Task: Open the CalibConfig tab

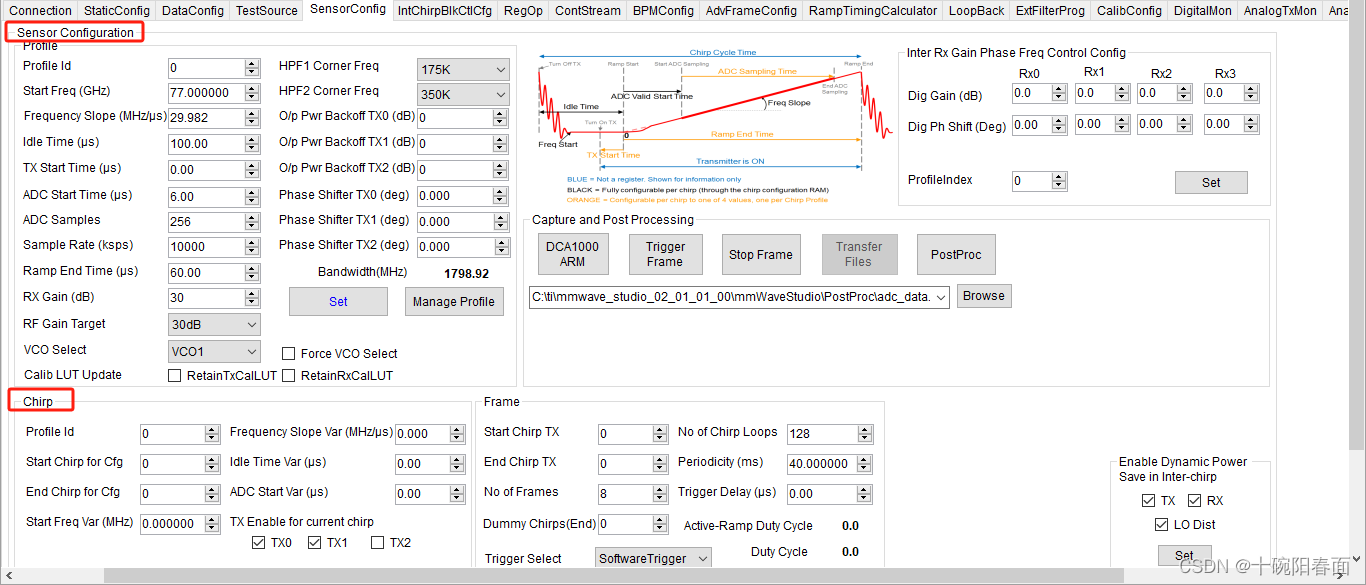Action: [1129, 11]
